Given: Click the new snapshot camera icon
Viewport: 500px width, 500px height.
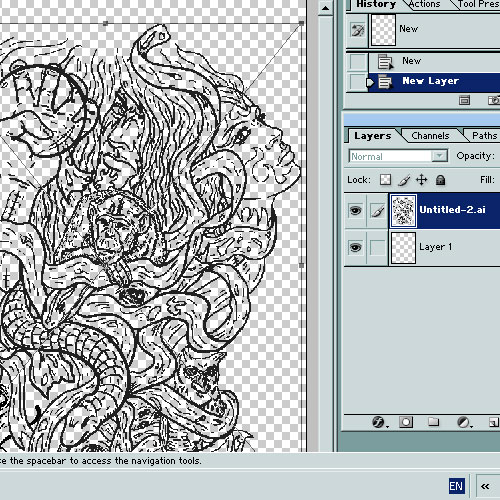Looking at the screenshot, I should click(494, 100).
